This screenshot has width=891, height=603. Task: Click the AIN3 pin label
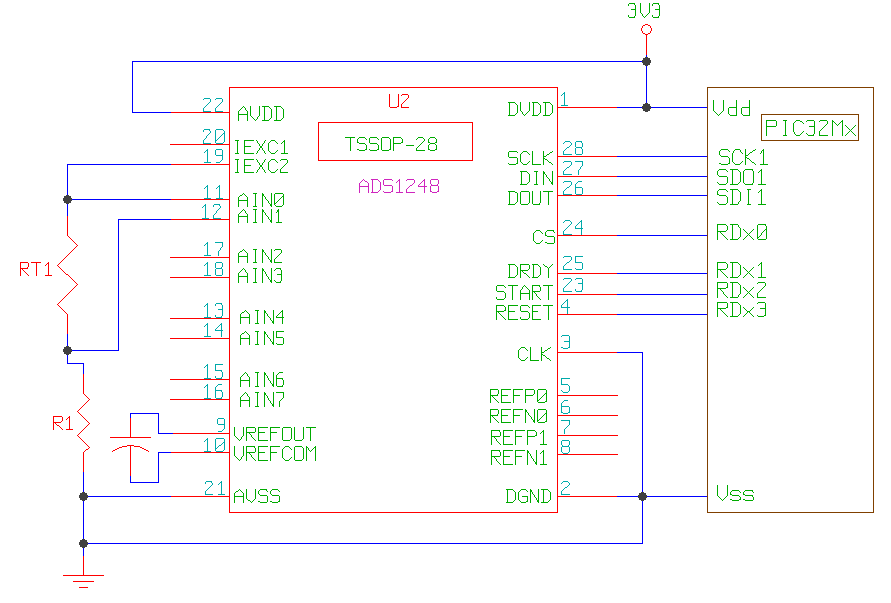260,276
